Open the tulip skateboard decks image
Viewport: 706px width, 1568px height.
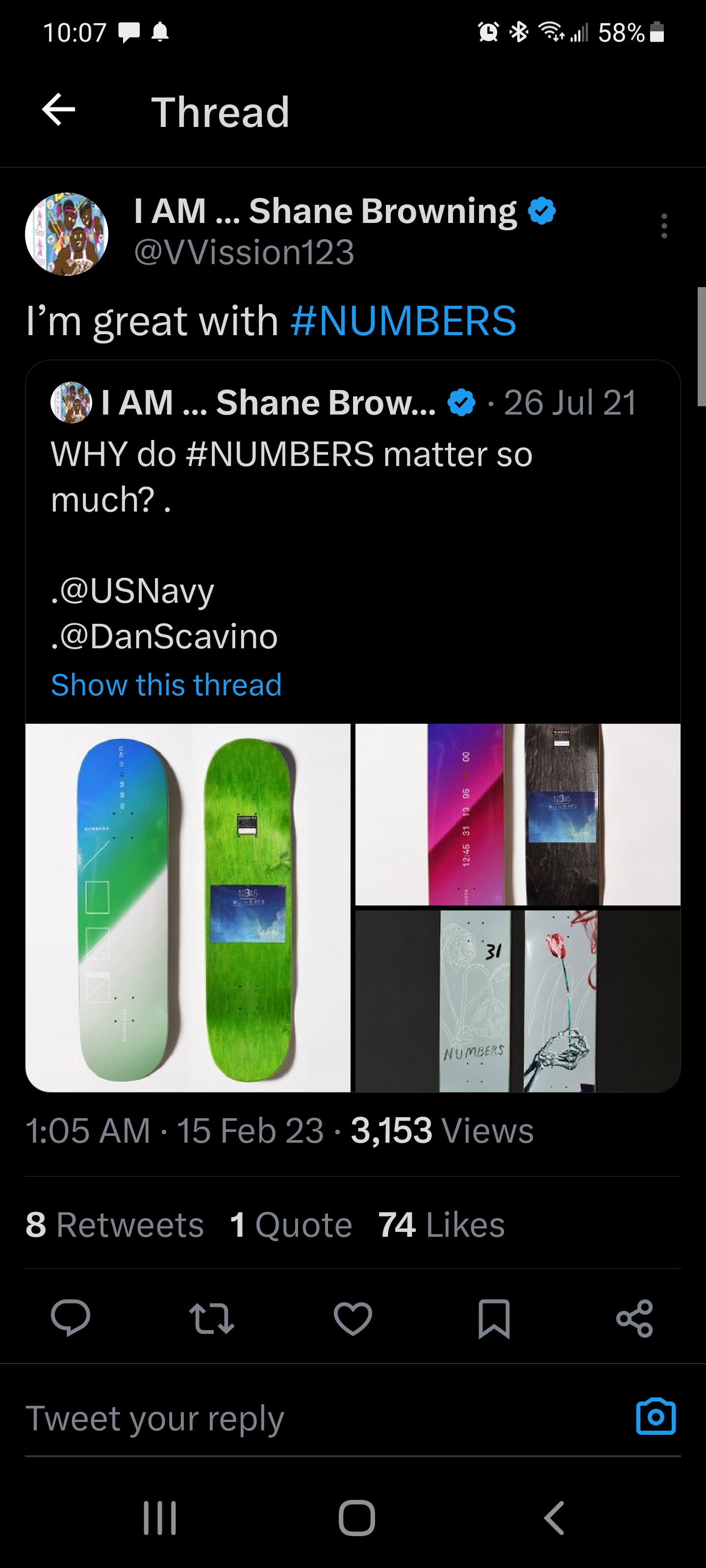click(517, 1000)
